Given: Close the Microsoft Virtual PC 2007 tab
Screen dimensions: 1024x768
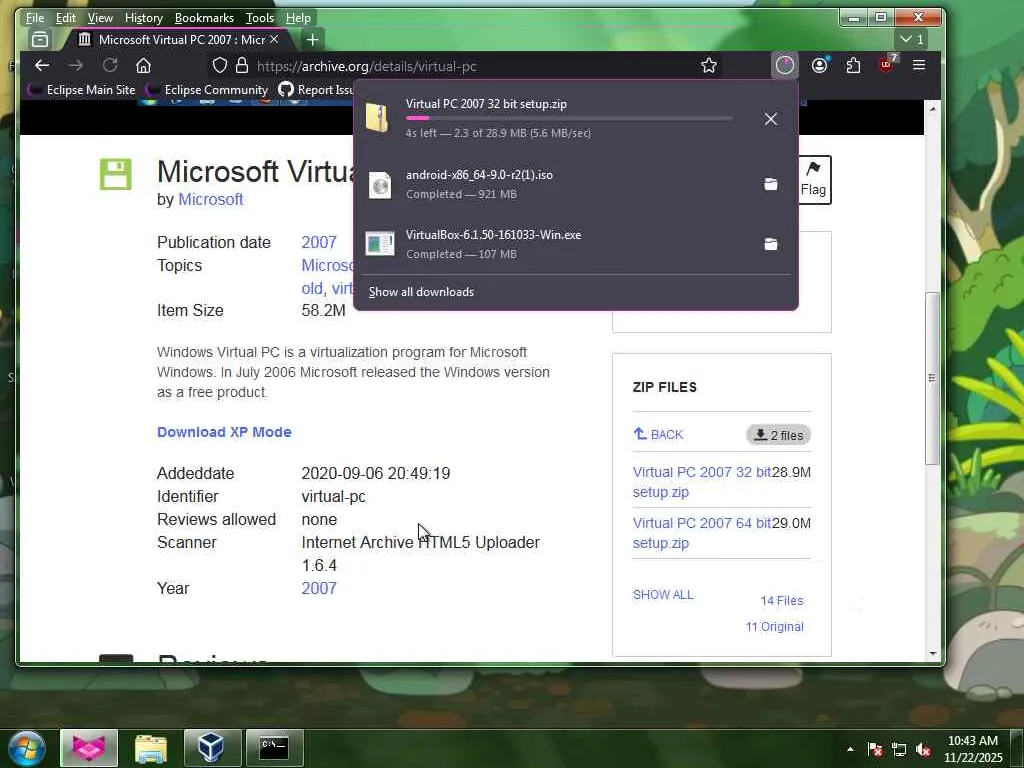Looking at the screenshot, I should click(274, 40).
